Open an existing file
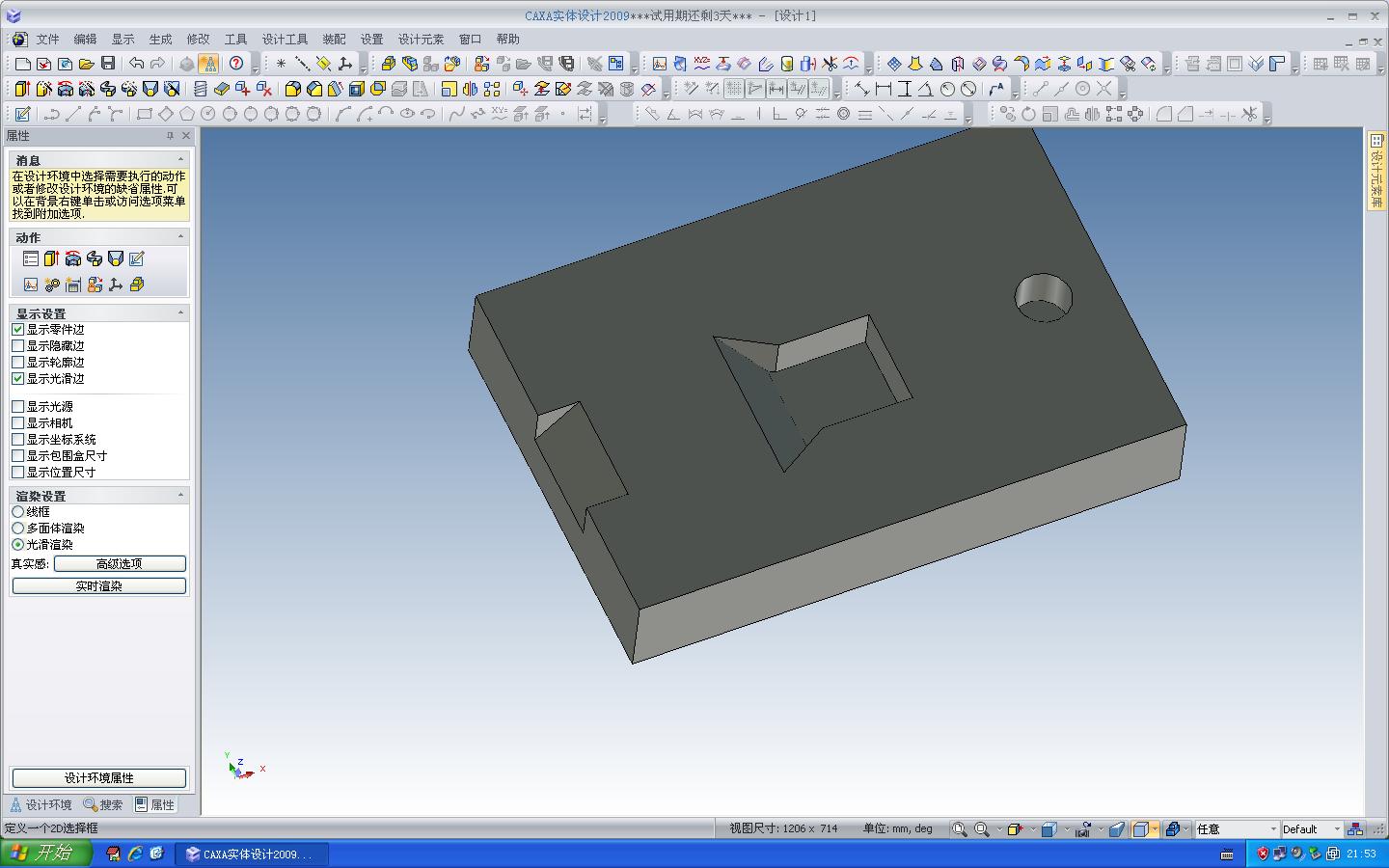1389x868 pixels. point(87,64)
